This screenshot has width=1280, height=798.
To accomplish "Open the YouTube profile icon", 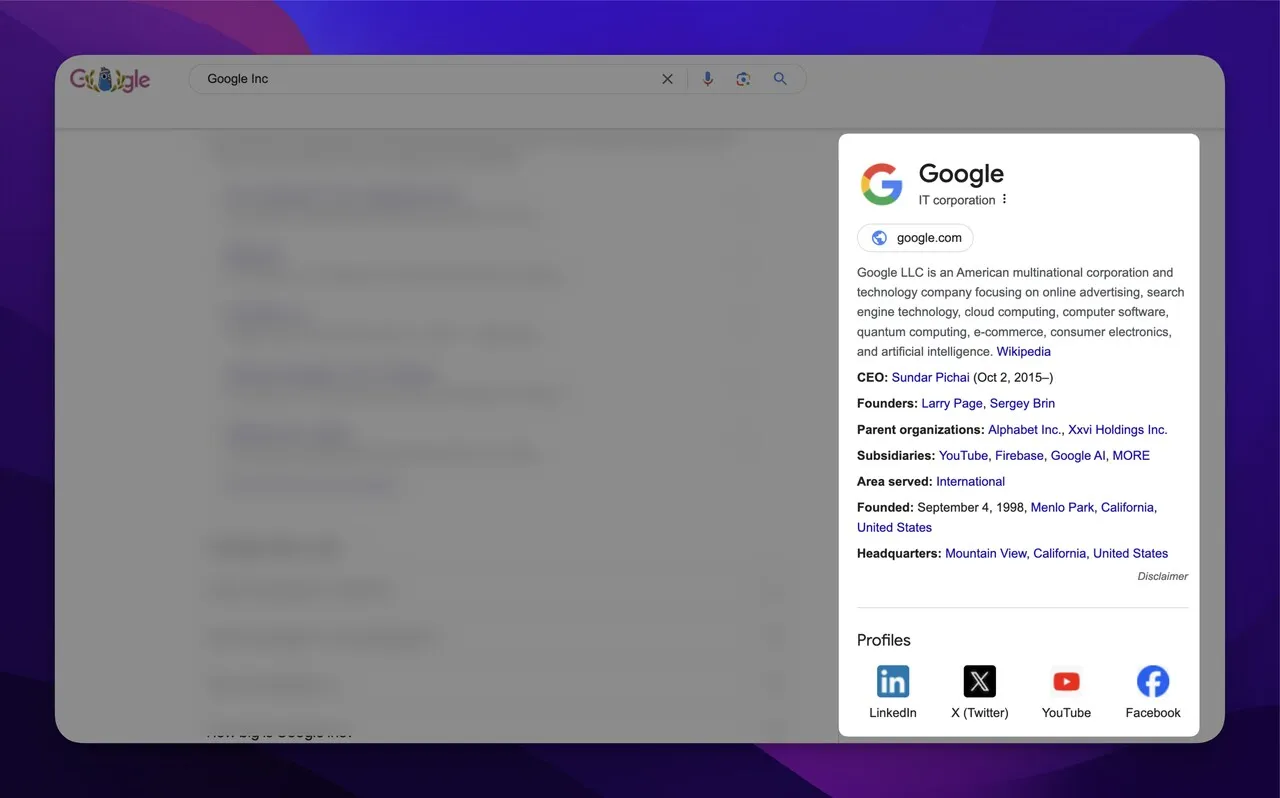I will coord(1066,681).
